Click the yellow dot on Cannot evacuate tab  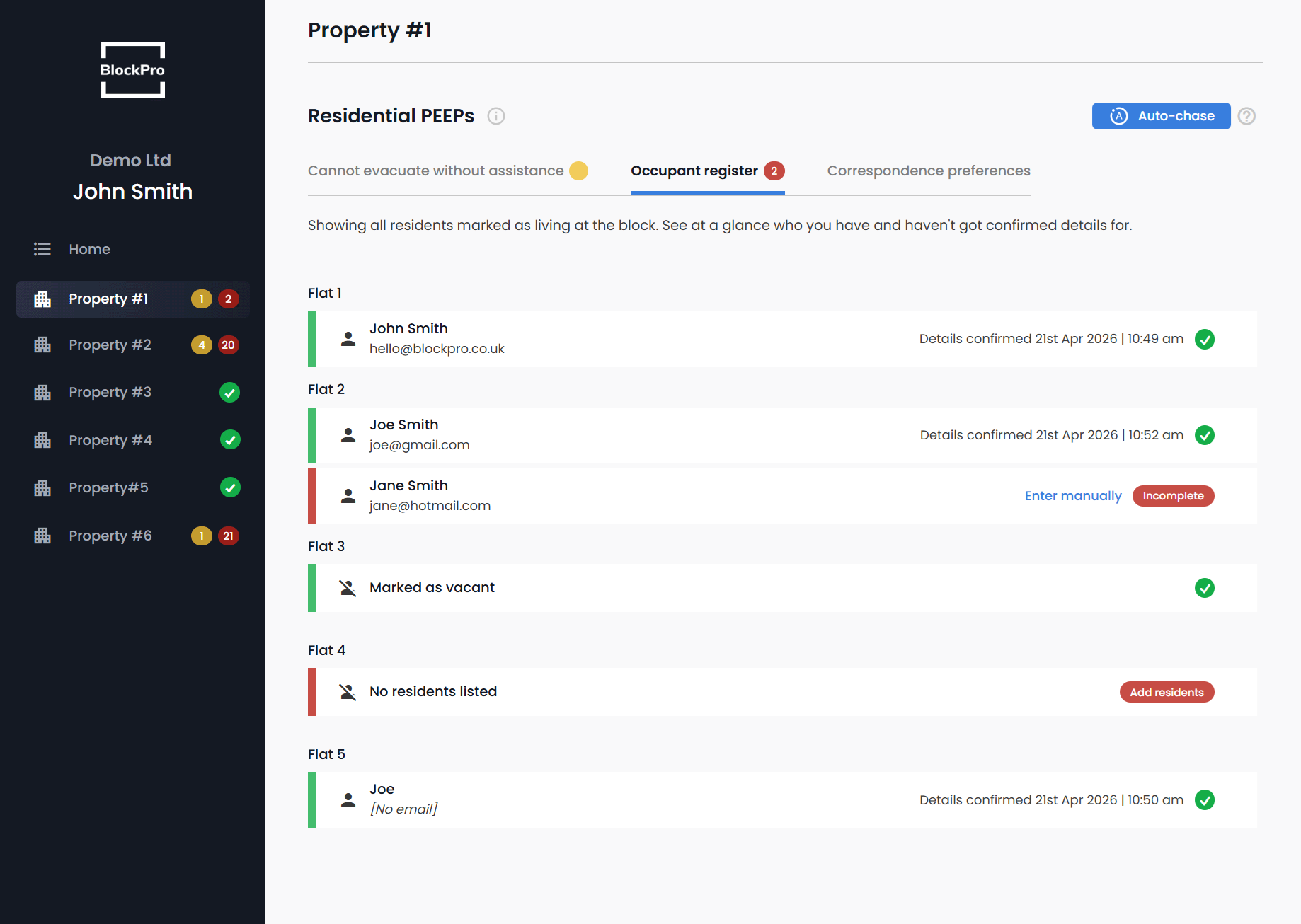(578, 171)
